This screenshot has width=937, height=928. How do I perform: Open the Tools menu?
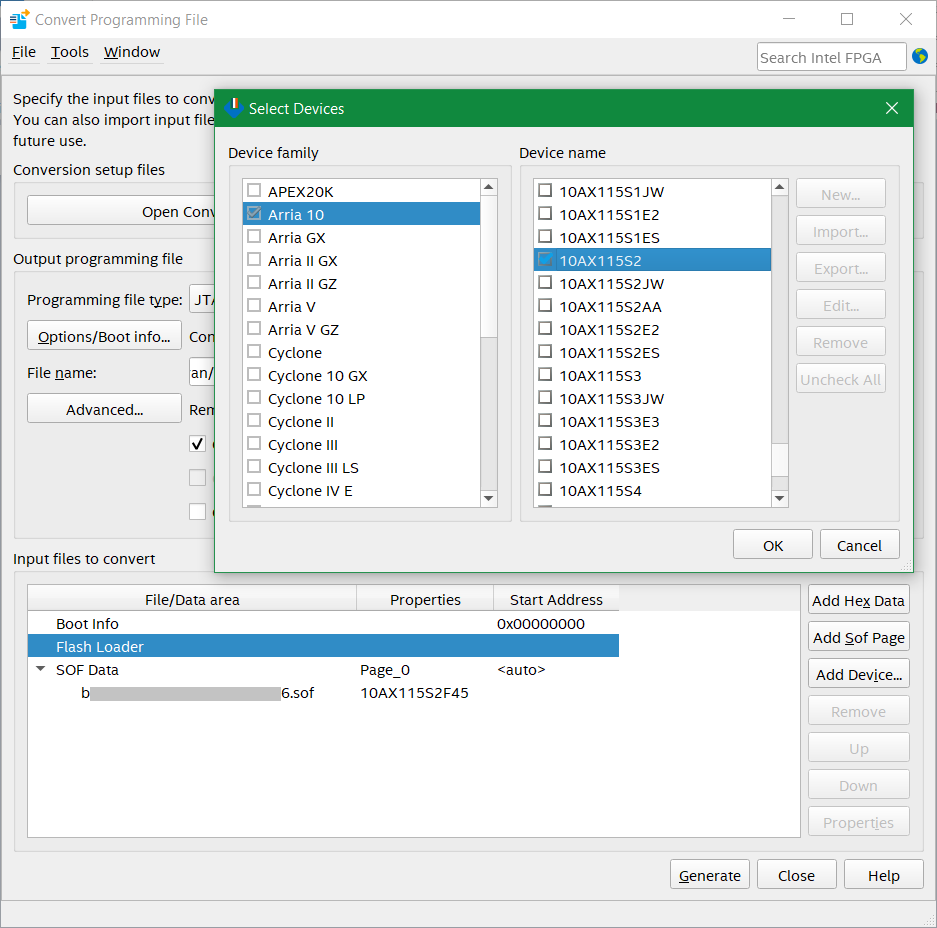[70, 52]
